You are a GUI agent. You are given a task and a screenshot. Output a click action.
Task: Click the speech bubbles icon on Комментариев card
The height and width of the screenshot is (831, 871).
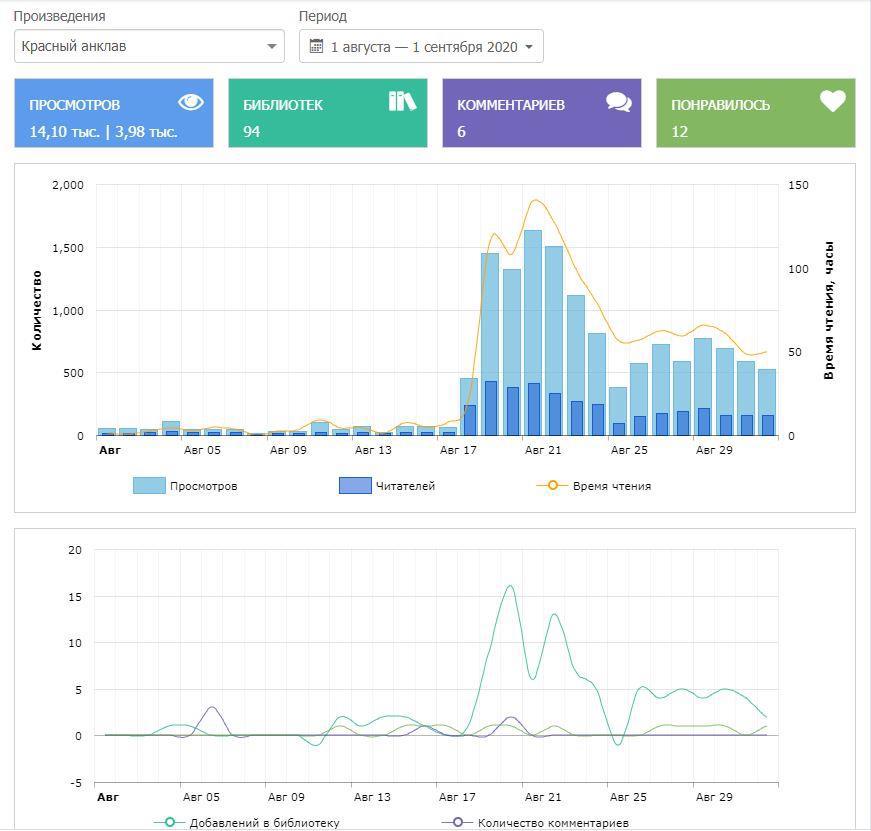pos(618,102)
